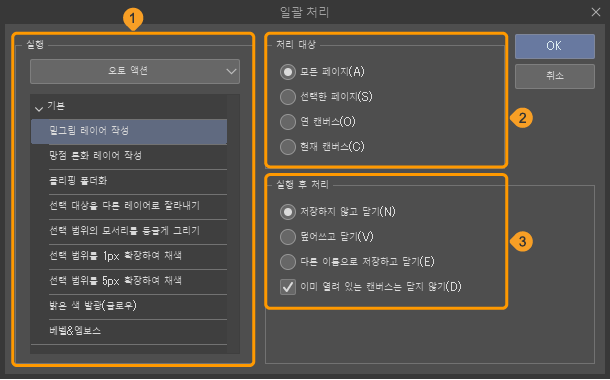Choose 저장하지 않고 닫기(N) option

pos(288,212)
